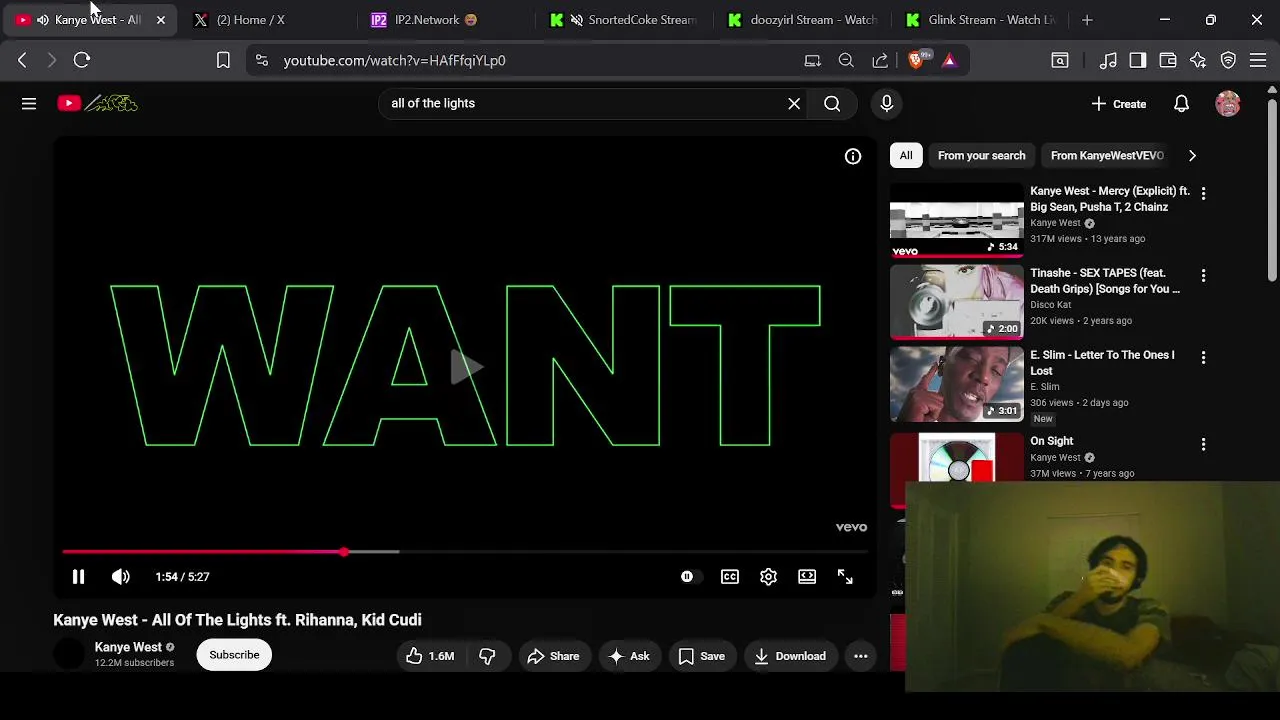1280x720 pixels.
Task: Open Tinashe SEX TAPES video thumbnail
Action: (957, 302)
